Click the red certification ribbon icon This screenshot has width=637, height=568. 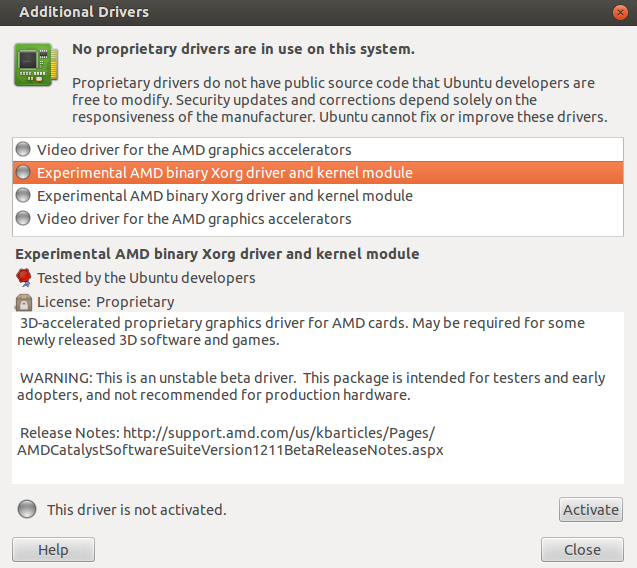(x=24, y=277)
